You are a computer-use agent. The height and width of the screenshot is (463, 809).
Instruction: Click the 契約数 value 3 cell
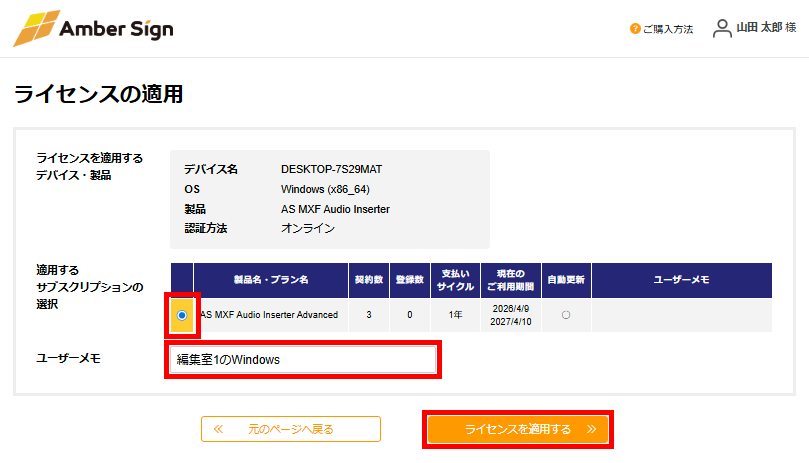coord(369,315)
